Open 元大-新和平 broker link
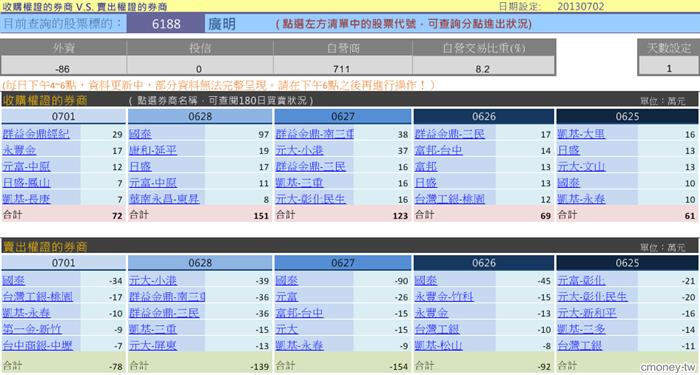This screenshot has height=375, width=700. point(587,313)
